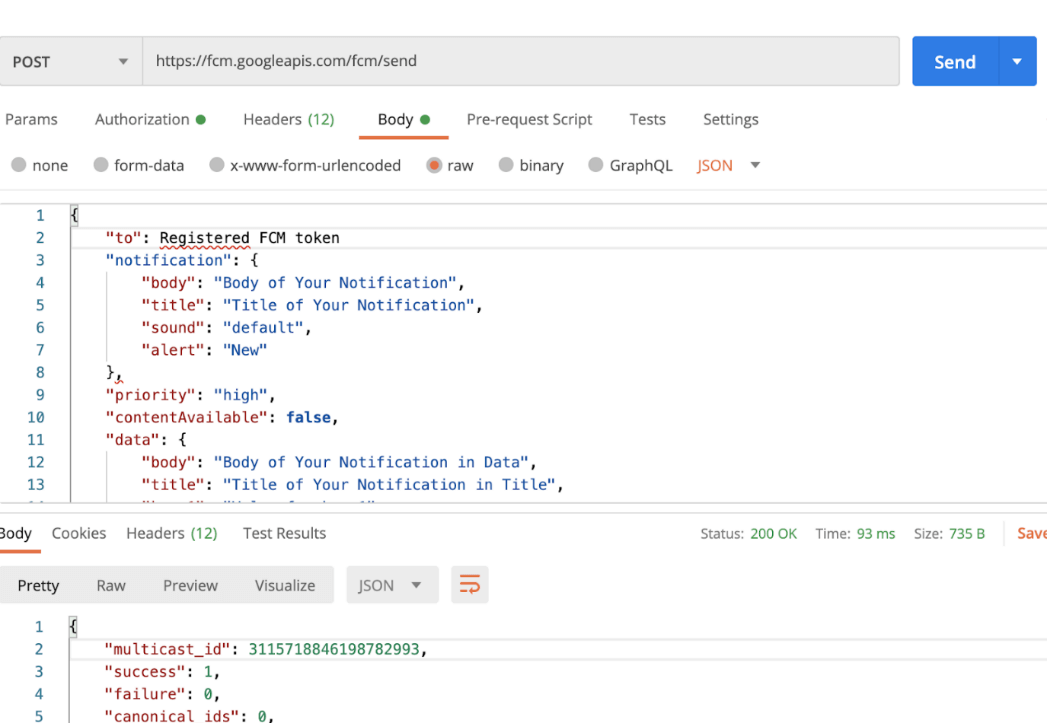Screen dimensions: 1047x723
Task: Select the raw body radio button
Action: 434,166
